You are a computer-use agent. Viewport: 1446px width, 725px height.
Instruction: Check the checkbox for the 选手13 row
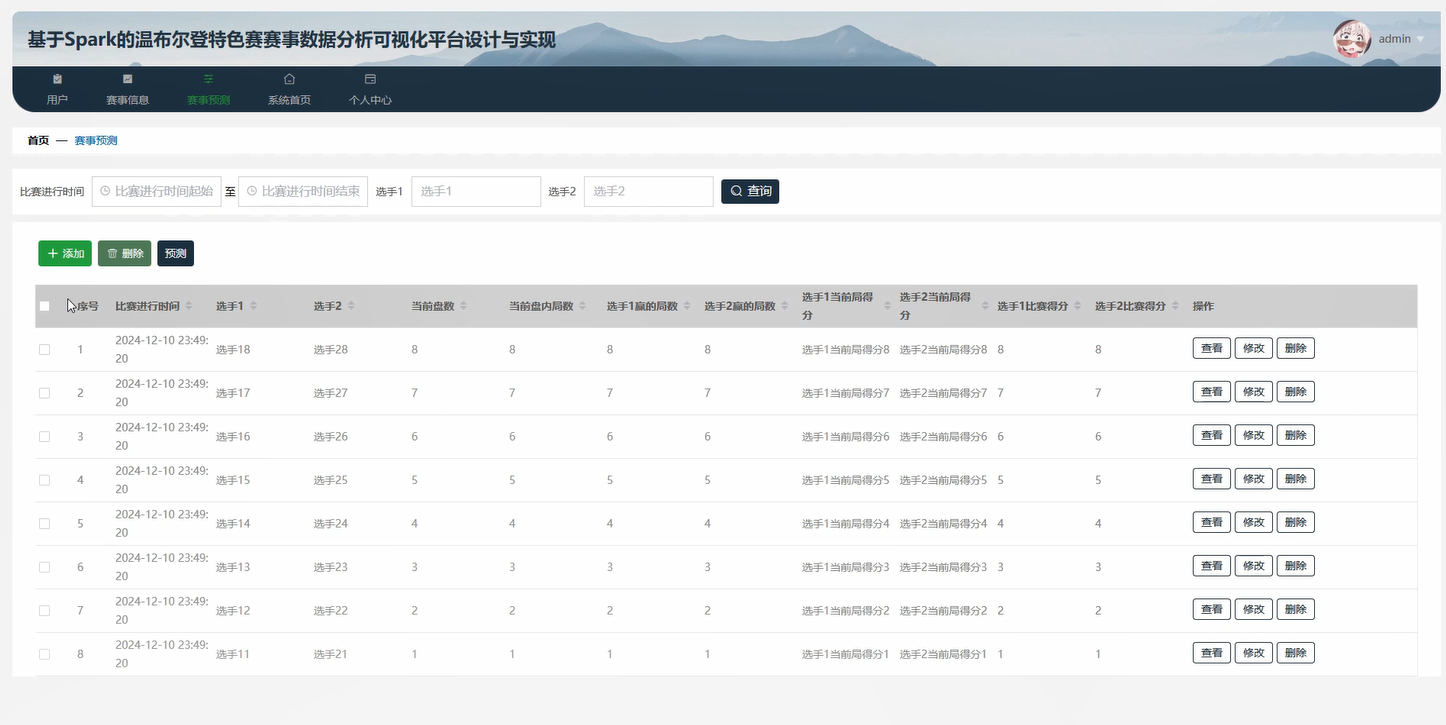[44, 567]
